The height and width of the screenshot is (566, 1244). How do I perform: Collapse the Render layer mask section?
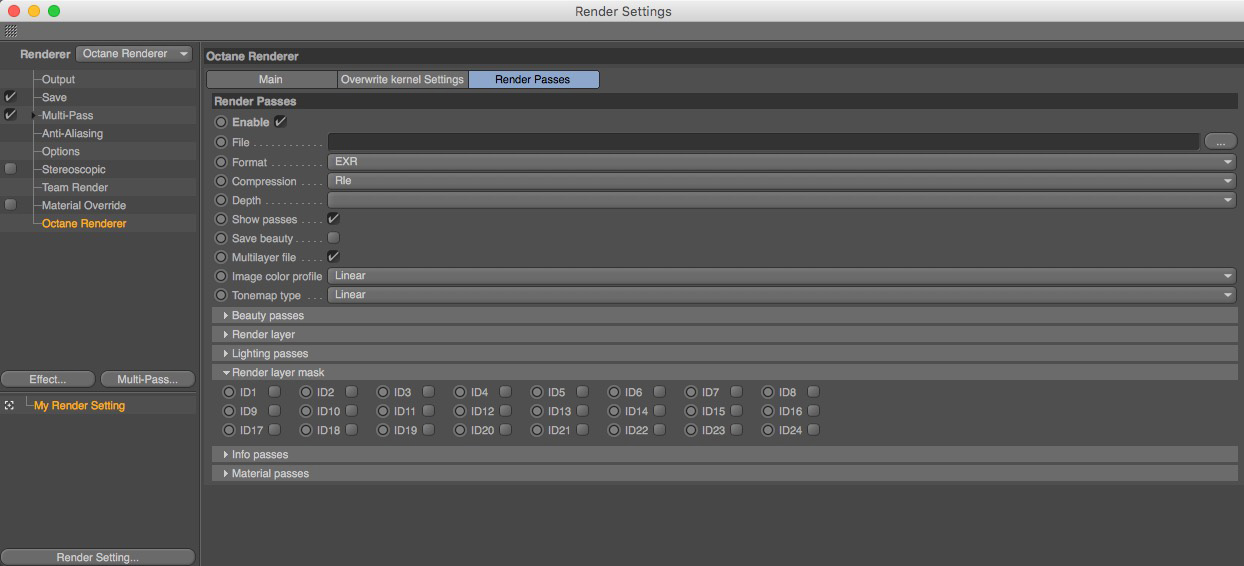tap(725, 373)
